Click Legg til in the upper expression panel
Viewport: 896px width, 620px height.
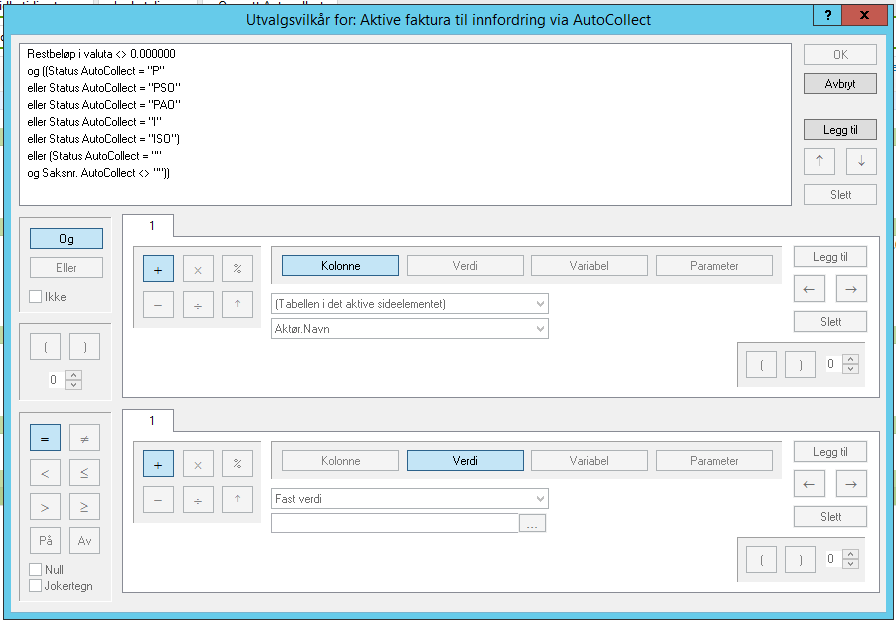coord(830,257)
